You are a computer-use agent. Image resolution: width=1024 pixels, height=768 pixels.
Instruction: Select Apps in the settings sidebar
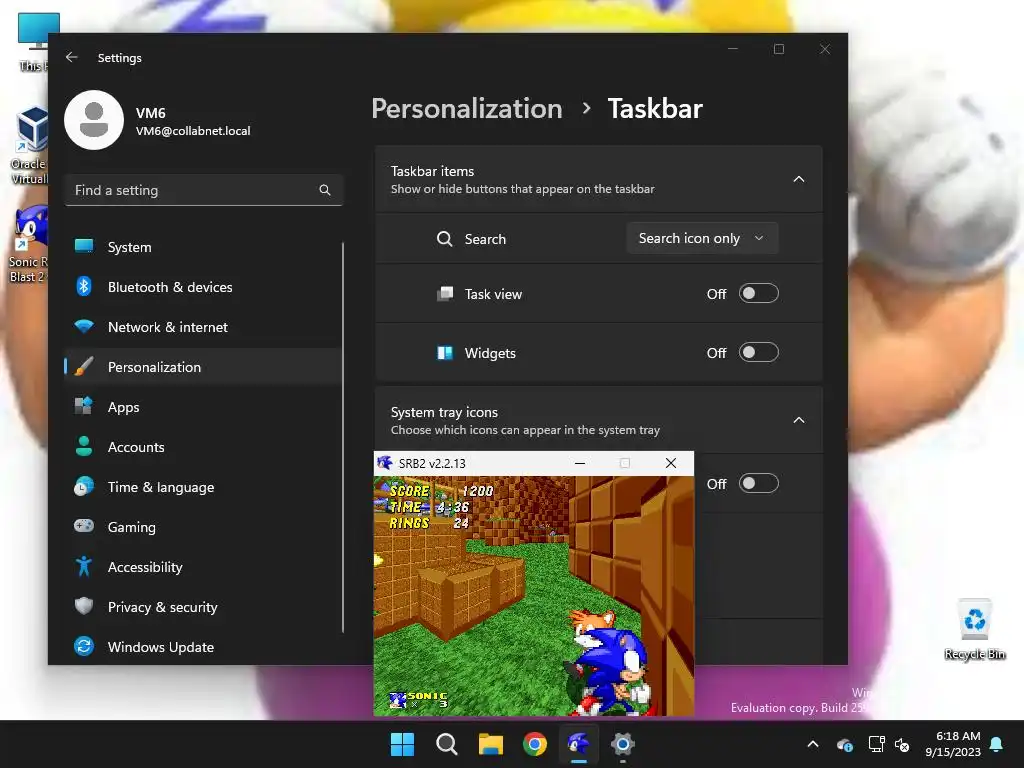coord(202,407)
